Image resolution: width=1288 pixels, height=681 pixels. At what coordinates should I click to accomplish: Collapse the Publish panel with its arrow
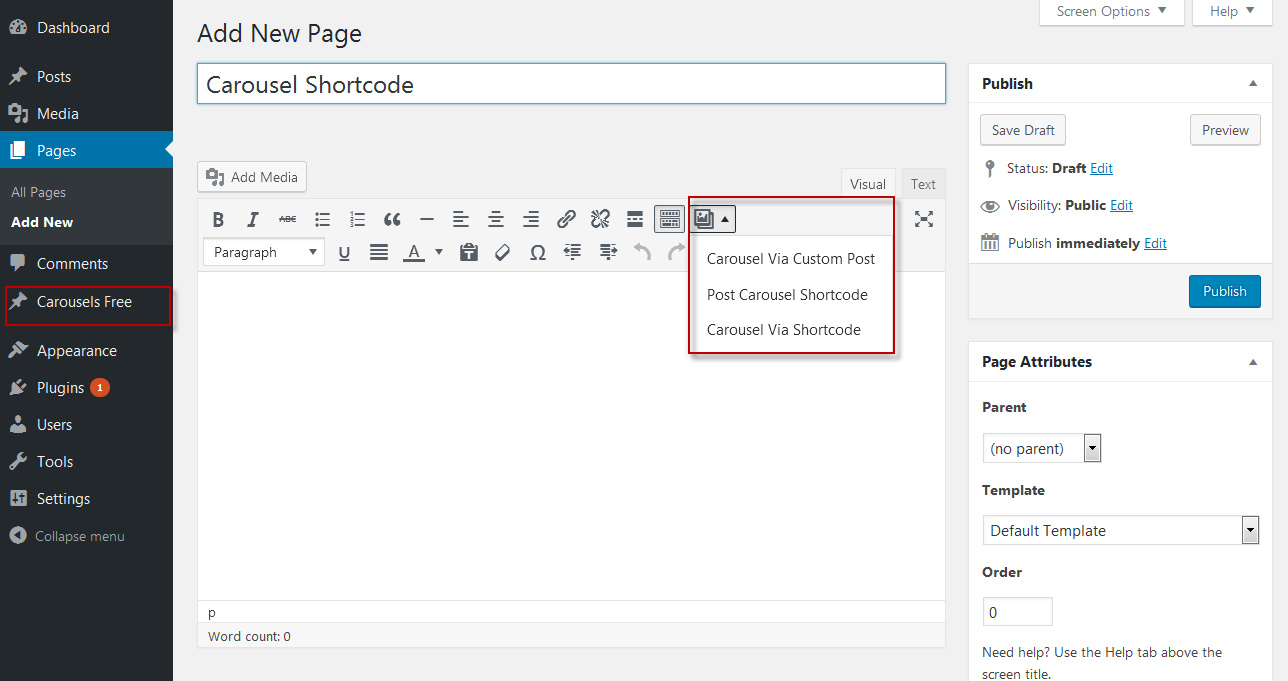point(1254,84)
